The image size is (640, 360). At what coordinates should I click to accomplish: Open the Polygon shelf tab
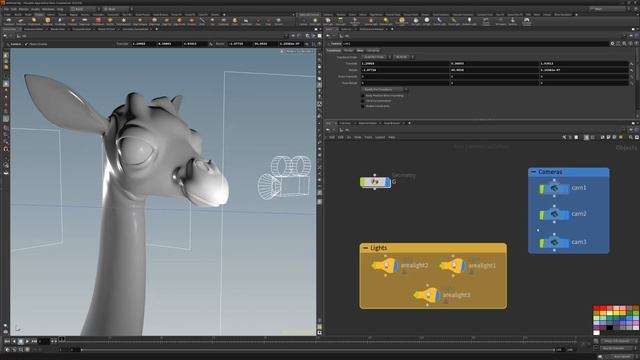[39, 14]
